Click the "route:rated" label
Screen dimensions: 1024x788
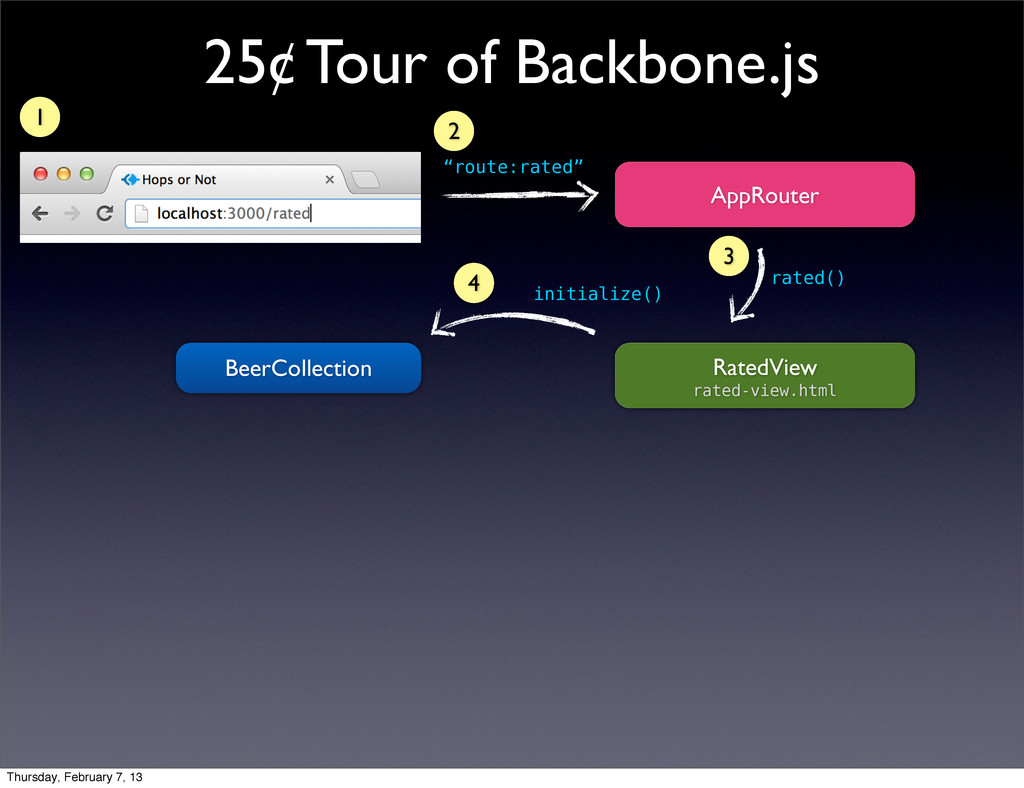point(513,167)
